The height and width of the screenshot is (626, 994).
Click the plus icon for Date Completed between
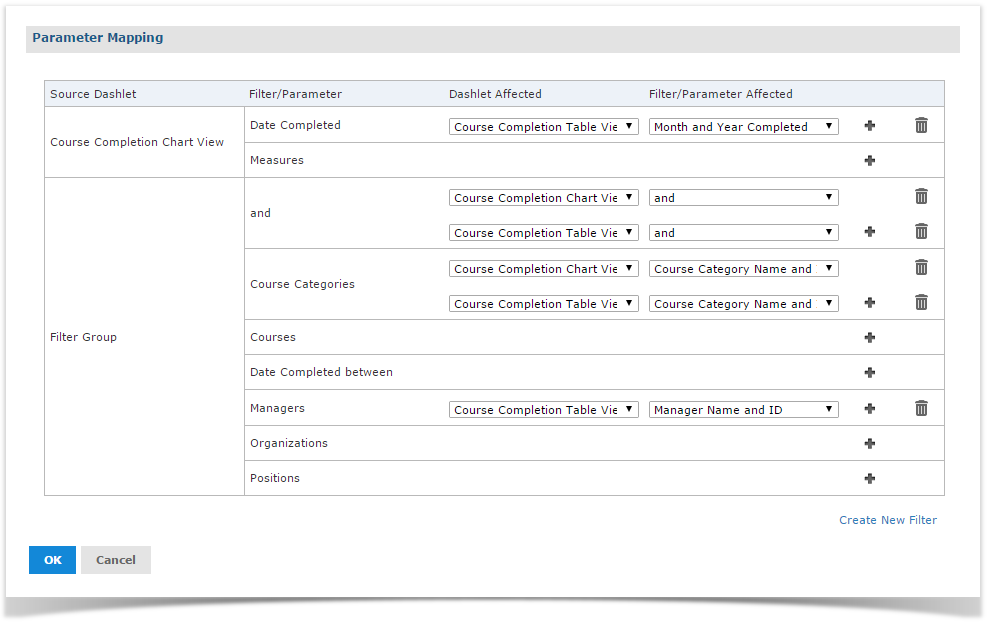tap(870, 372)
